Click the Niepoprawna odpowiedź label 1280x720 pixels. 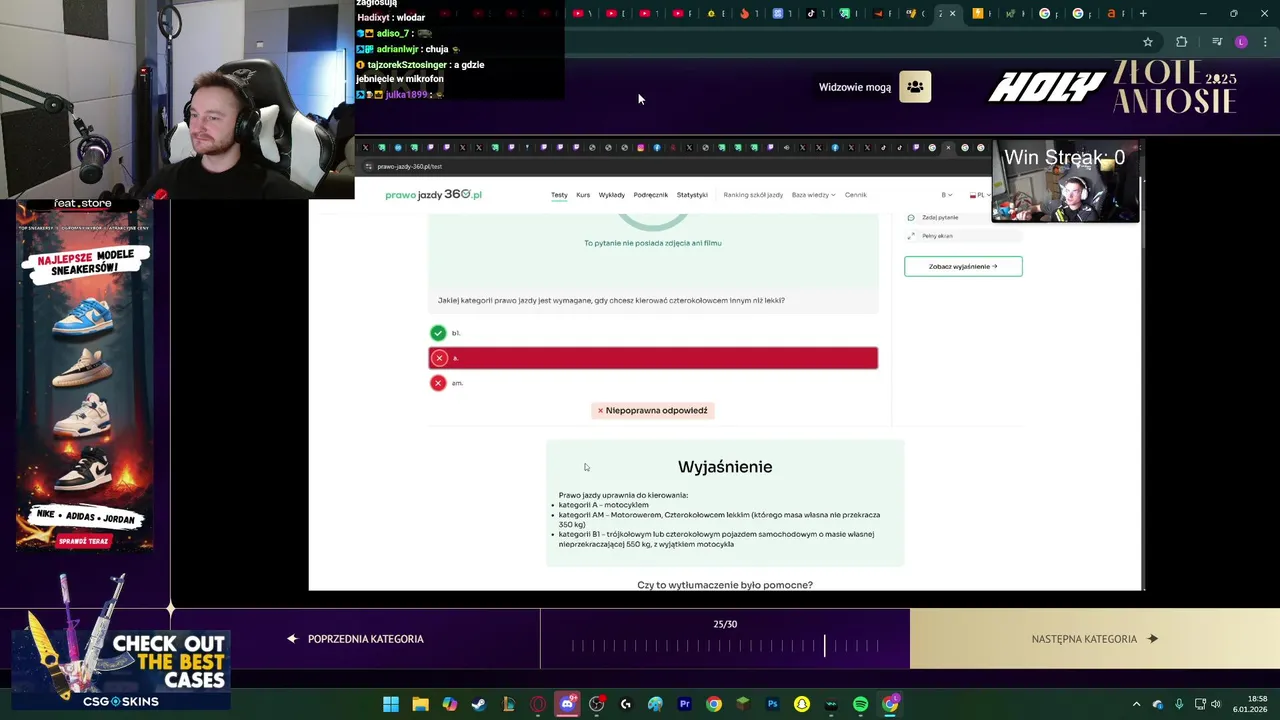(x=652, y=410)
